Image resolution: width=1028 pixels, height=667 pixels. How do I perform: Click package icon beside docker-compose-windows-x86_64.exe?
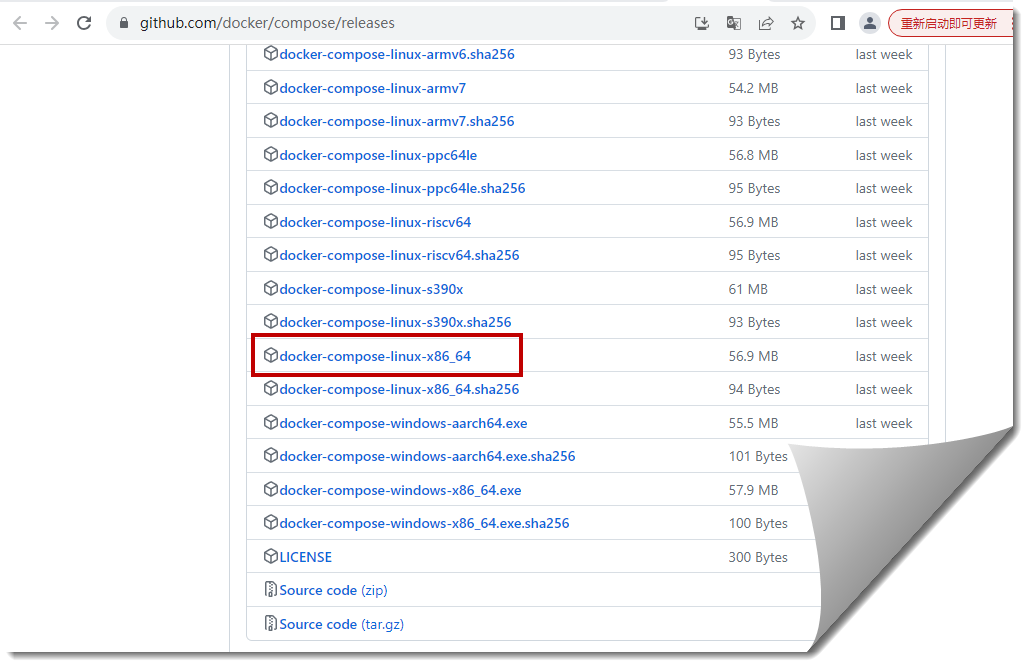click(x=271, y=489)
